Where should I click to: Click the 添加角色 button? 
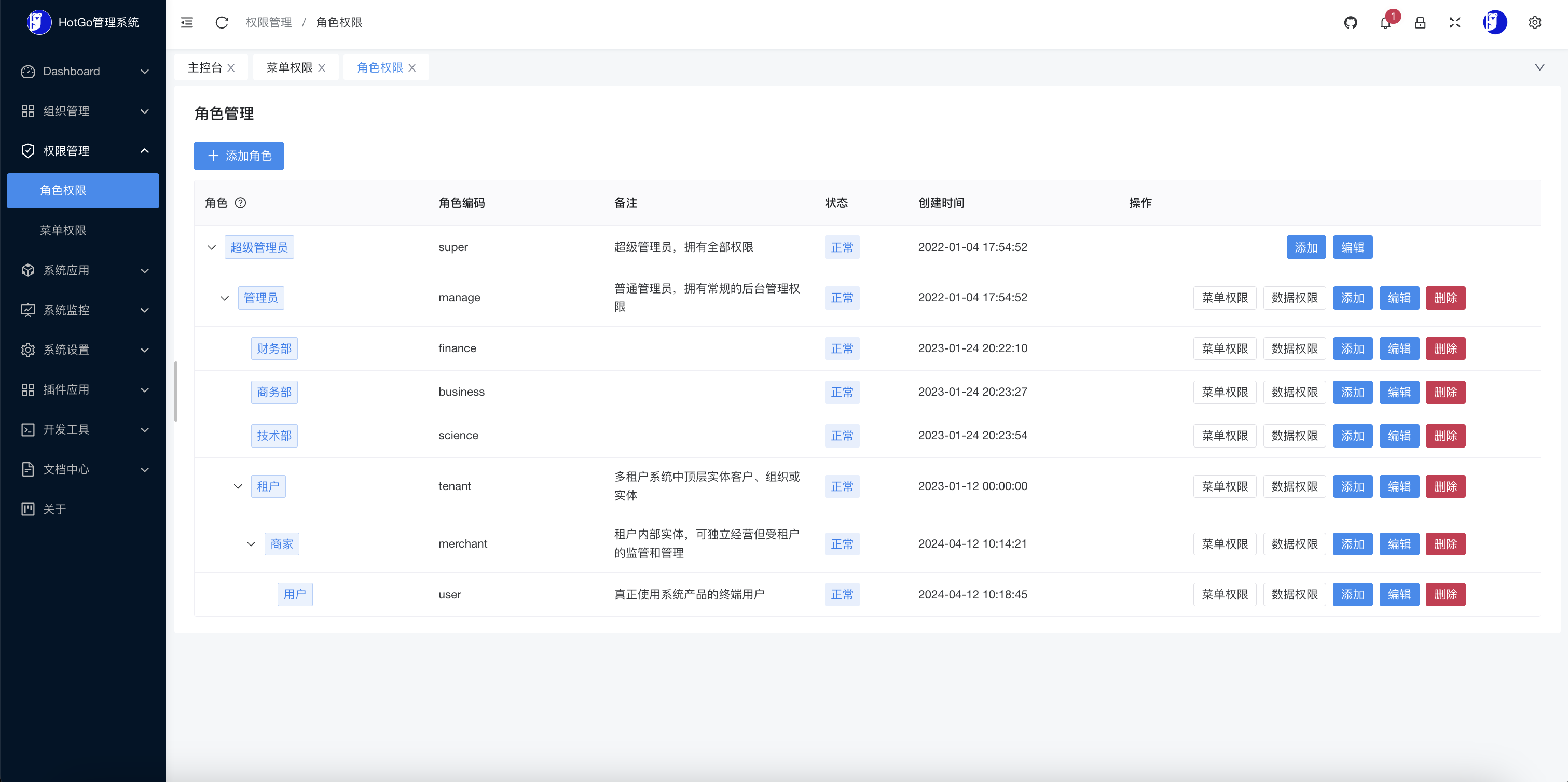pyautogui.click(x=239, y=156)
